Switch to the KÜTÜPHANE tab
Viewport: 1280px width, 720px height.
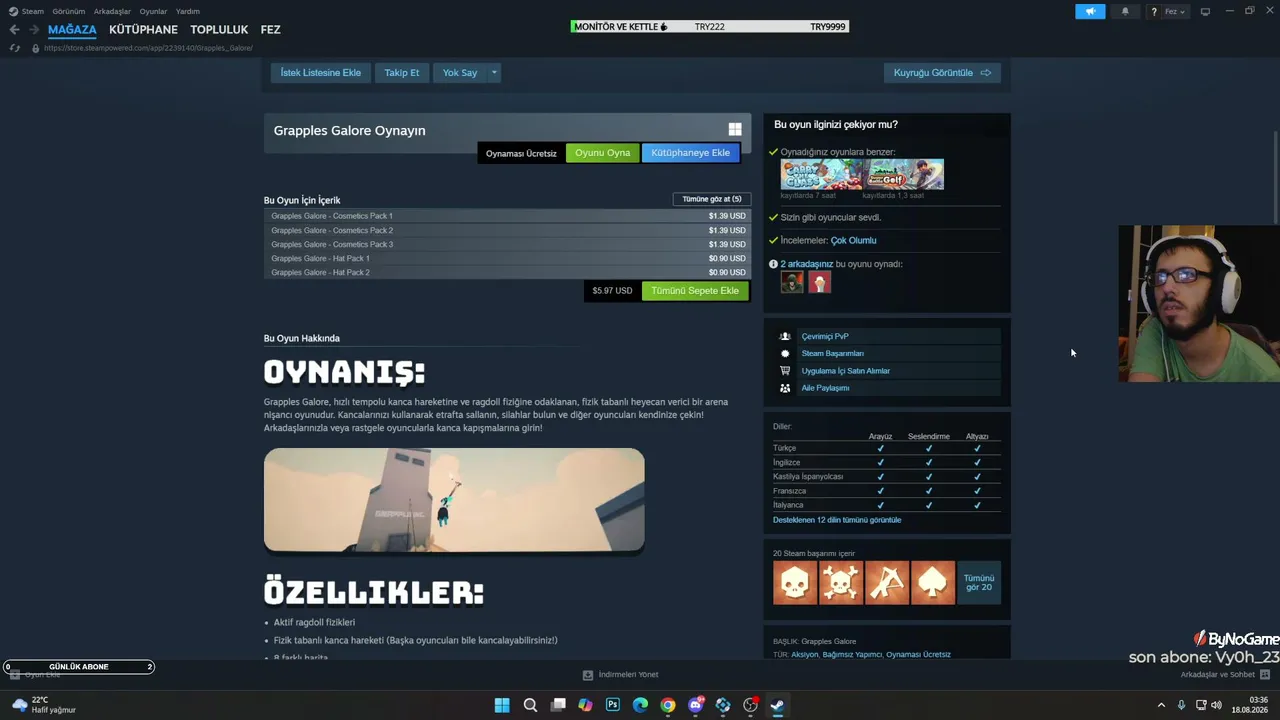pos(143,30)
